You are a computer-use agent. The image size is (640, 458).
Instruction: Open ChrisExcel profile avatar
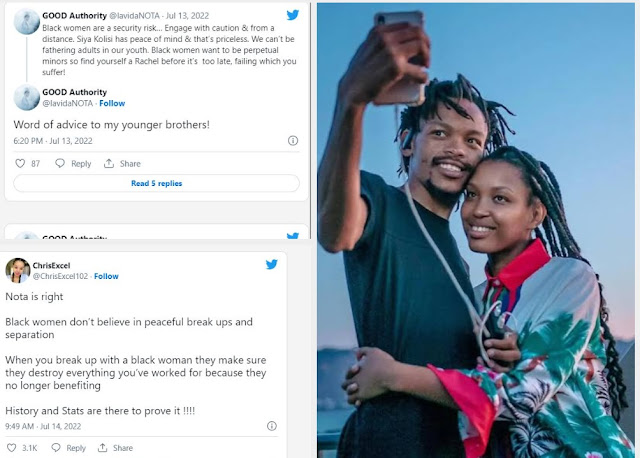coord(18,270)
